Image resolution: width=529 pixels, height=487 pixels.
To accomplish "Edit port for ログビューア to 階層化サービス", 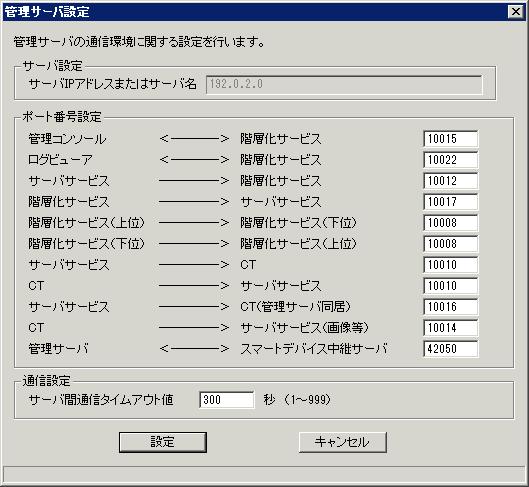I will (x=450, y=160).
